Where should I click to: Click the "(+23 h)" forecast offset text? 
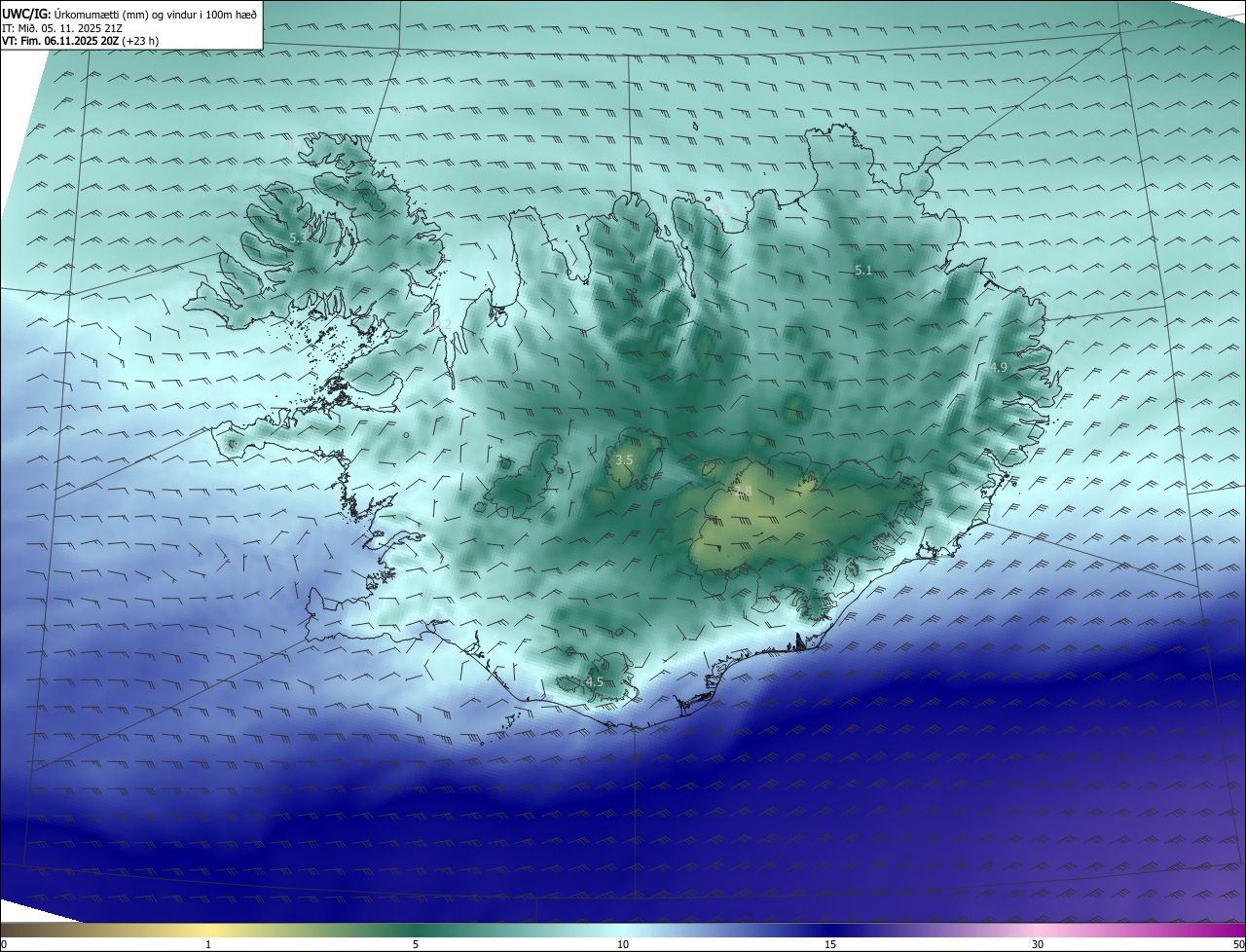[x=140, y=42]
